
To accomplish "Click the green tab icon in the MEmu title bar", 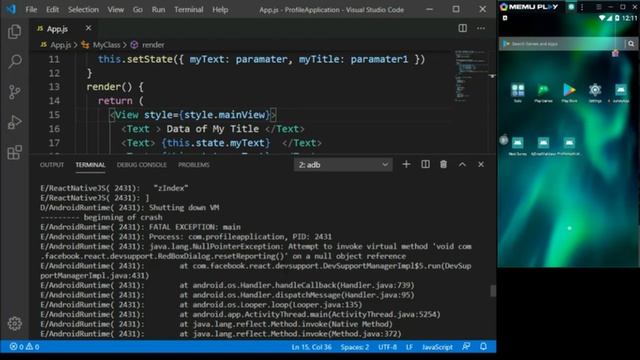I will click(x=571, y=7).
